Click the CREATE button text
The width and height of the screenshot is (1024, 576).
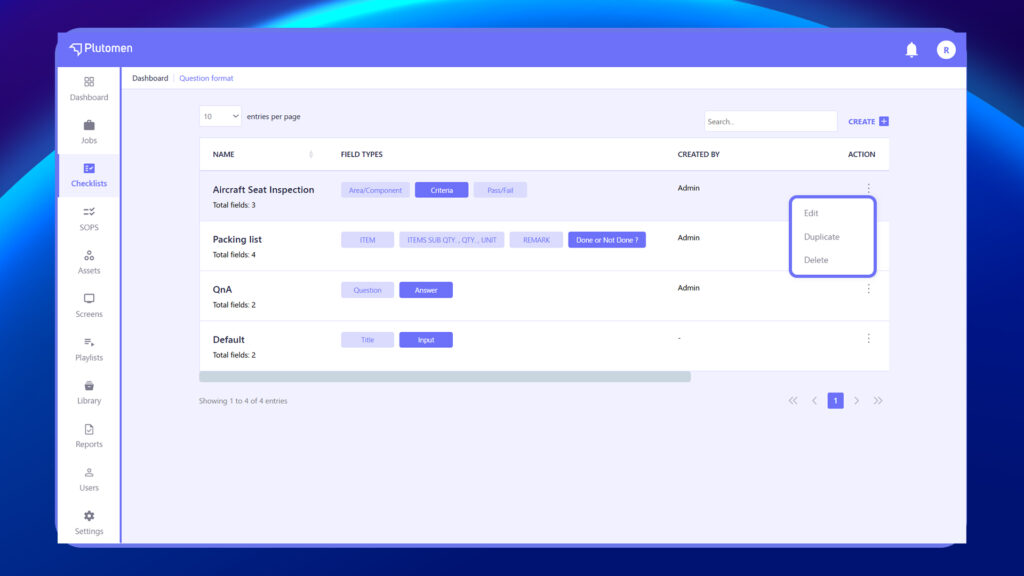pyautogui.click(x=861, y=121)
